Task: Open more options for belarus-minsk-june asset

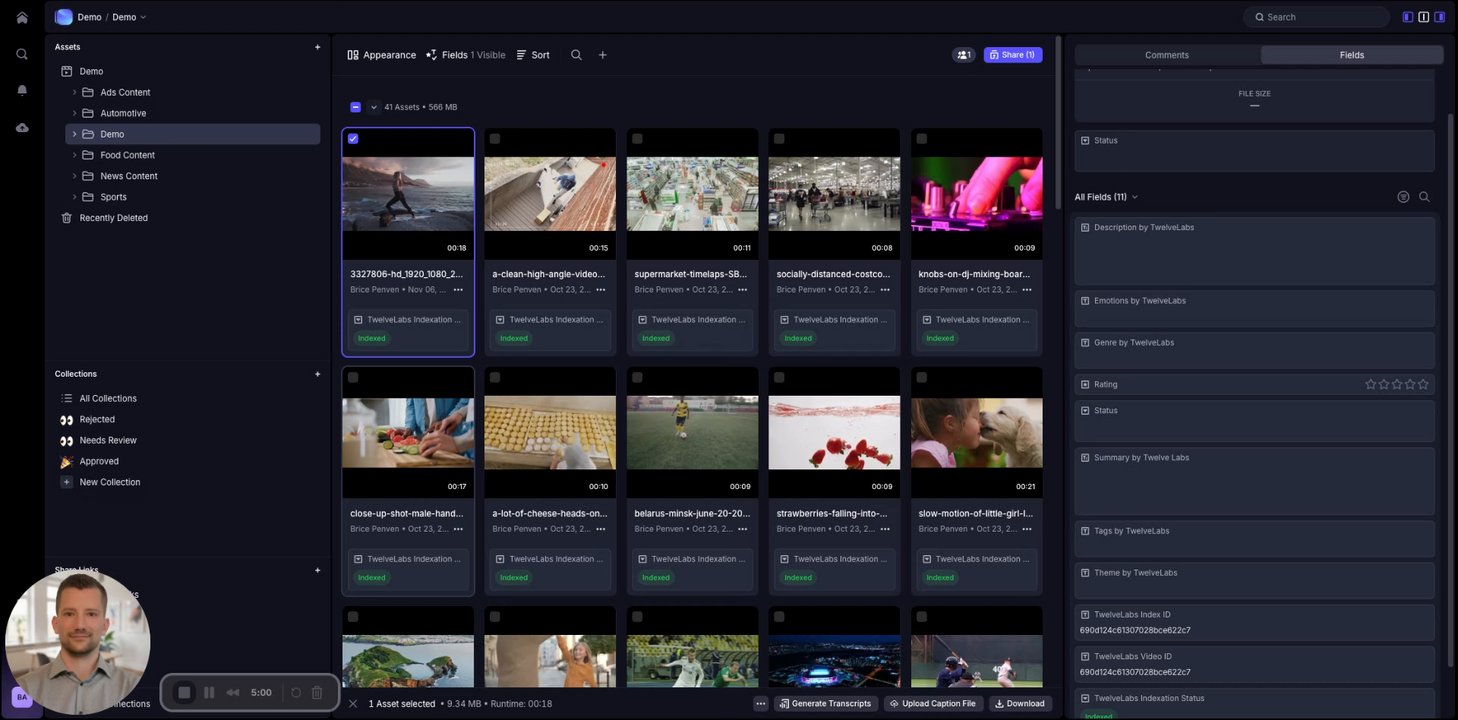Action: [x=742, y=529]
